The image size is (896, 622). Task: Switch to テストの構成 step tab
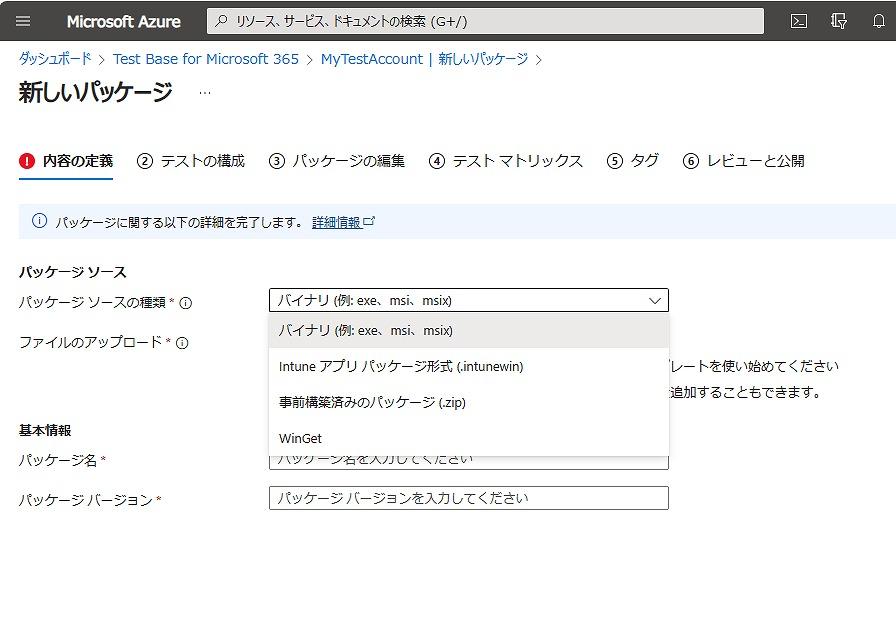[x=191, y=161]
